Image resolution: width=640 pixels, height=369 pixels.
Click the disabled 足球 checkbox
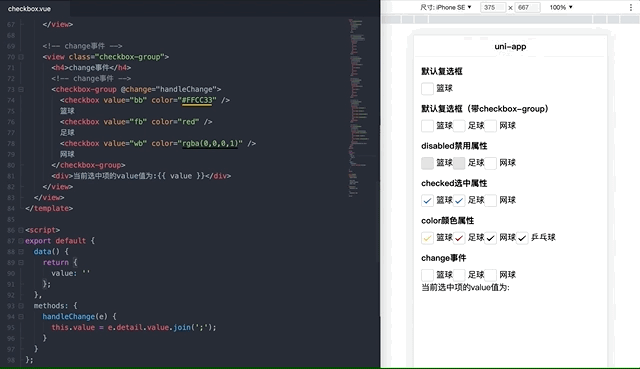click(x=459, y=163)
